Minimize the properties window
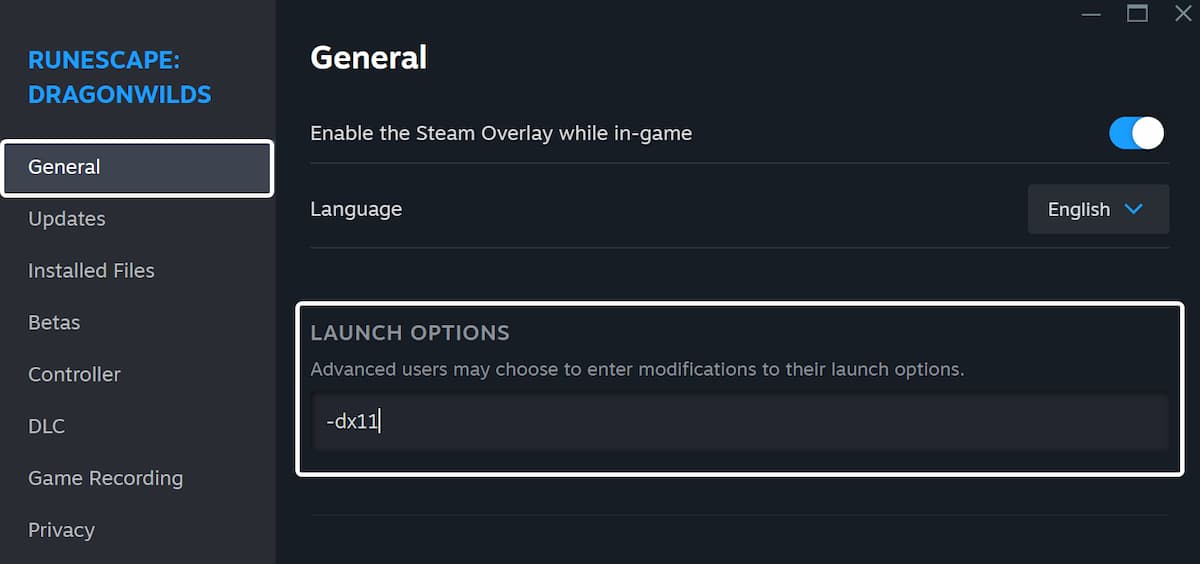The image size is (1200, 564). point(1091,13)
